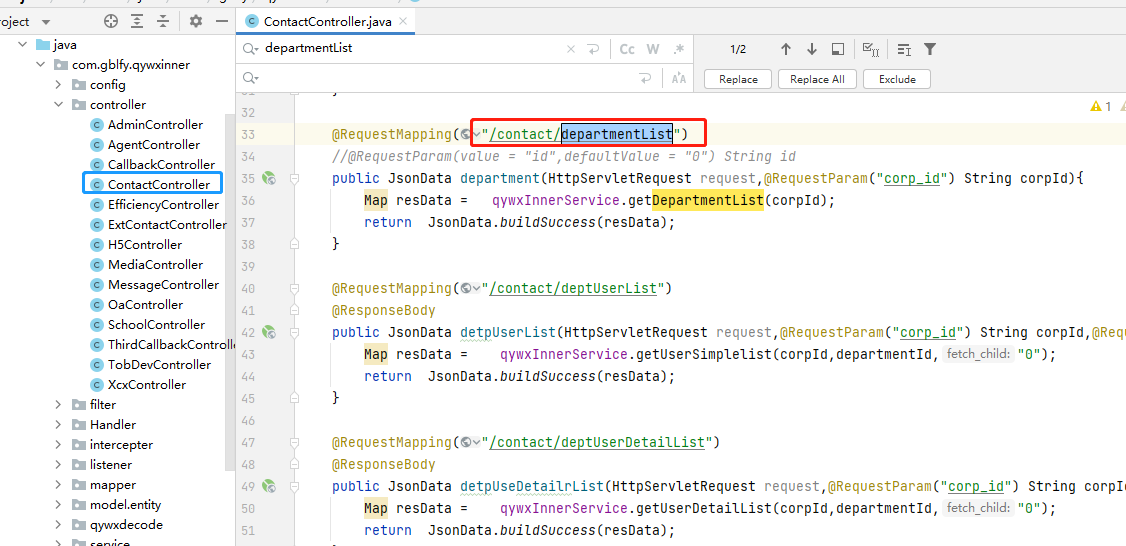Click the Replace All button

click(x=817, y=79)
